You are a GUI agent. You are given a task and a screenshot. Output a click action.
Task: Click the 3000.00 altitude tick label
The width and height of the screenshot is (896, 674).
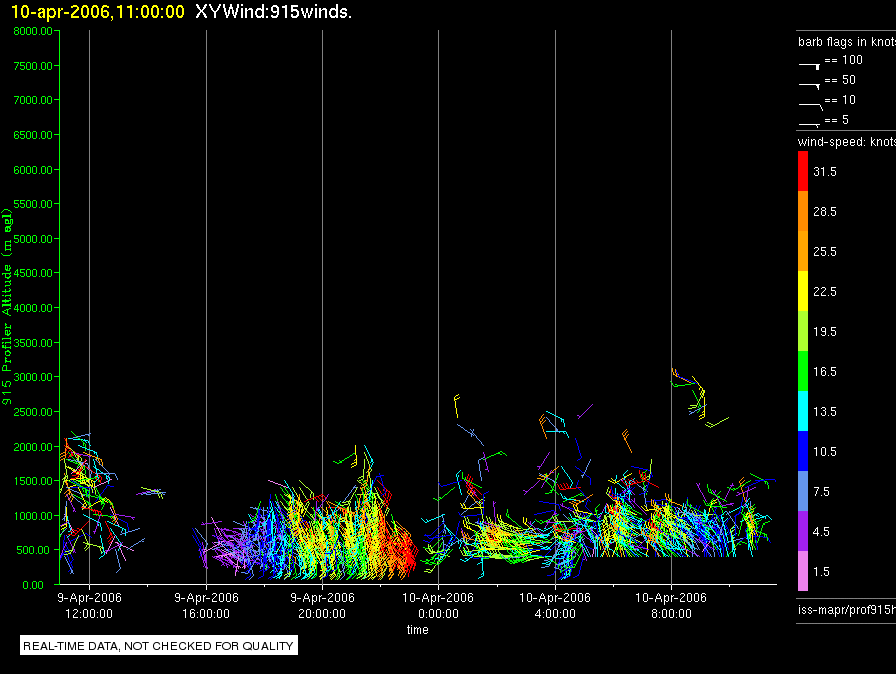pos(33,377)
